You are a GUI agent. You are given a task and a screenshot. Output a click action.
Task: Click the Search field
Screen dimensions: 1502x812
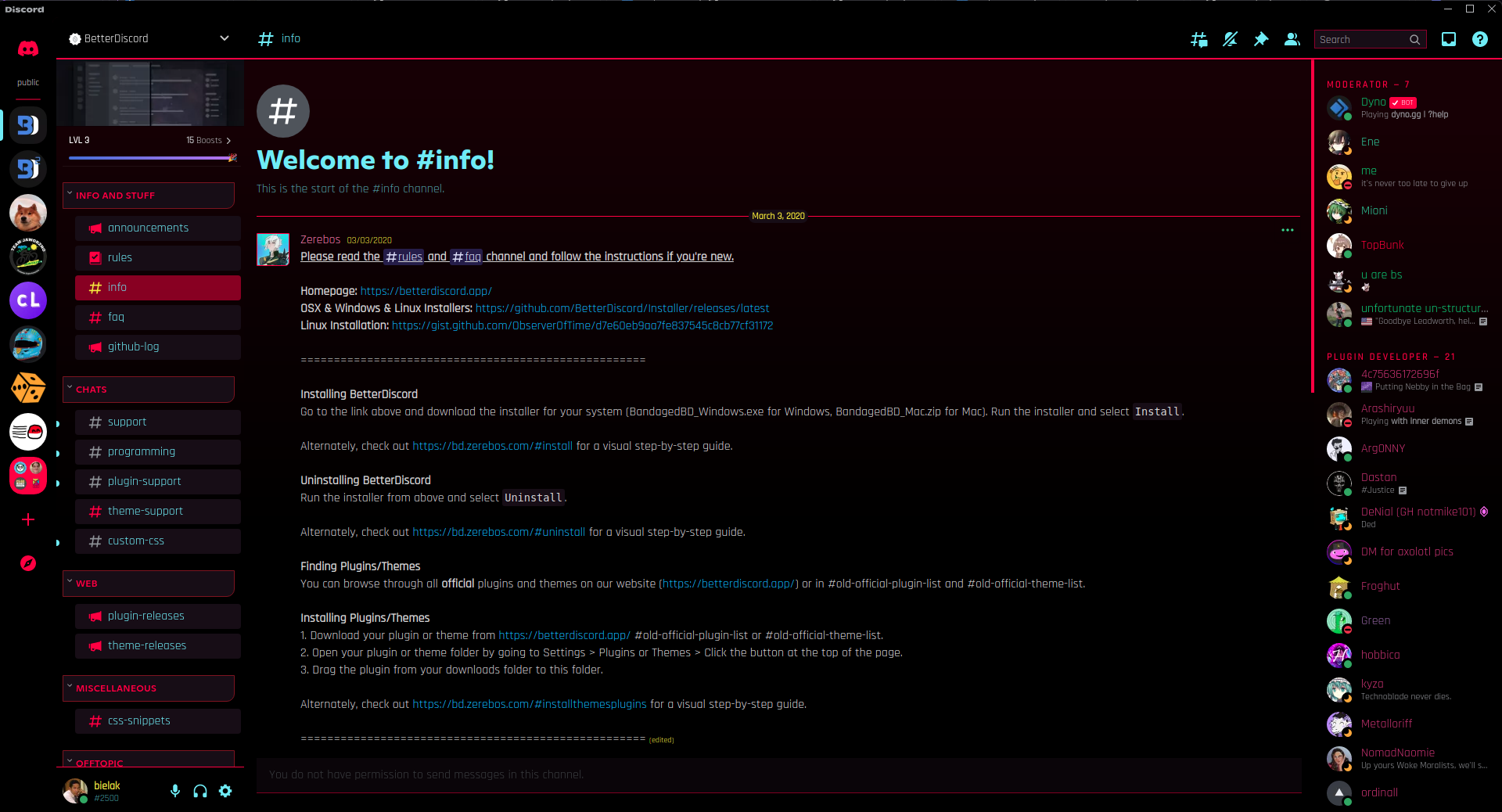pyautogui.click(x=1370, y=40)
